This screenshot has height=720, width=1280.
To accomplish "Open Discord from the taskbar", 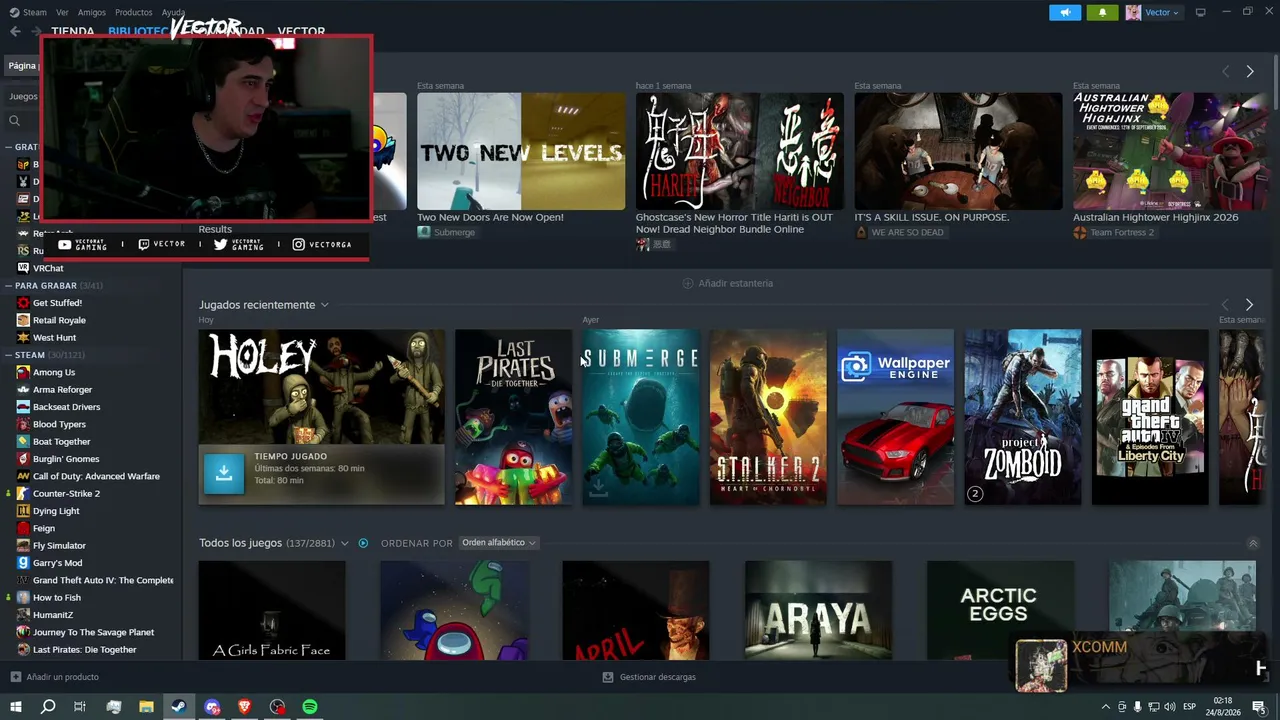I will pos(212,707).
